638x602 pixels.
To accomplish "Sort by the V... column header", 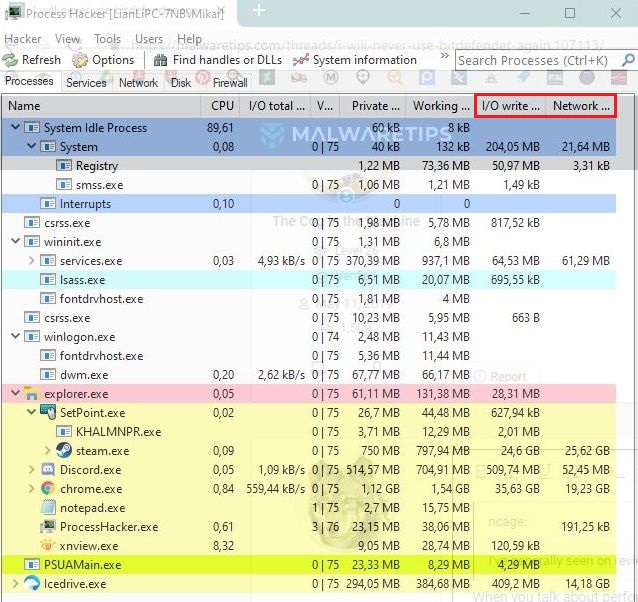I will pyautogui.click(x=325, y=106).
